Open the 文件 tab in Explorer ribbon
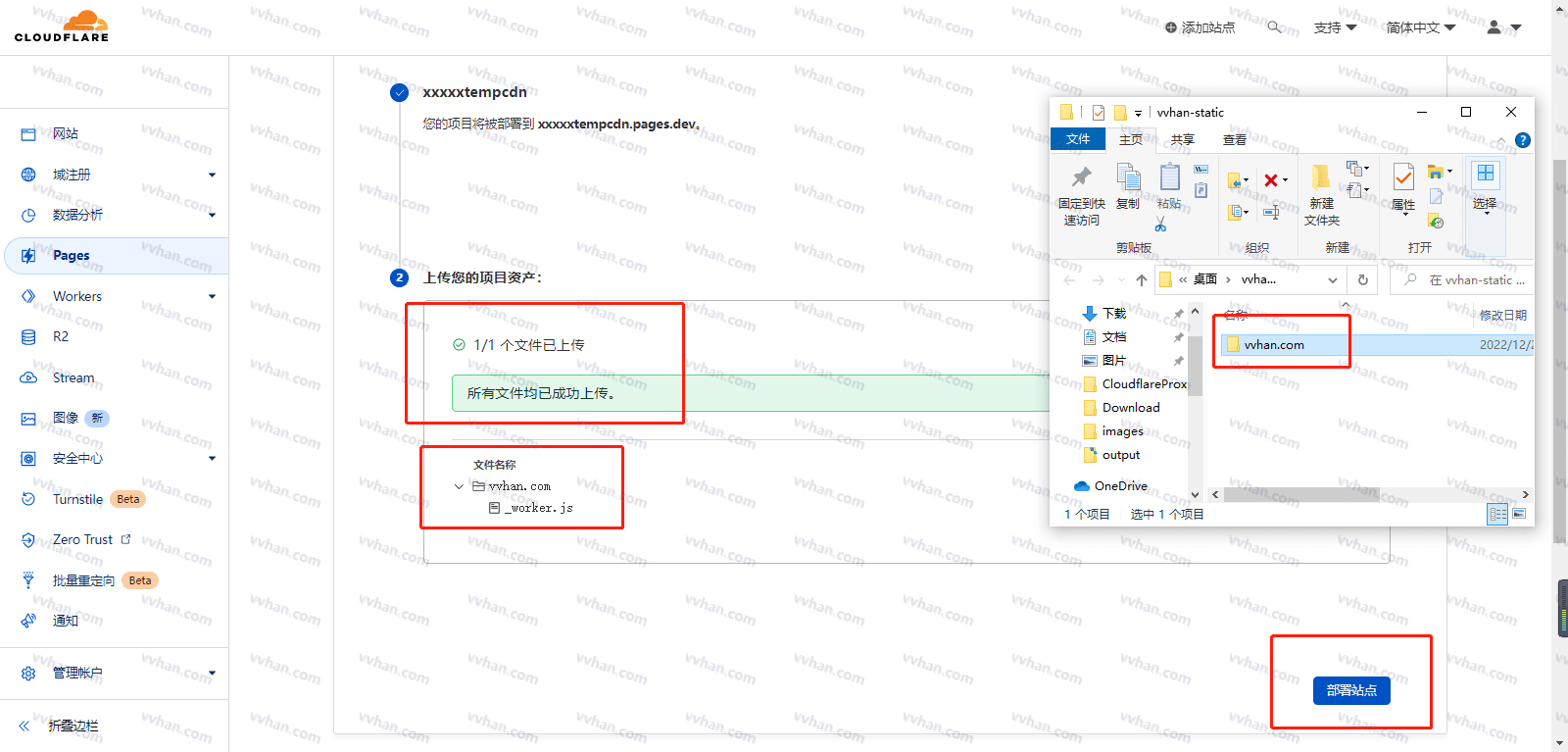Viewport: 1568px width, 752px height. click(x=1078, y=139)
